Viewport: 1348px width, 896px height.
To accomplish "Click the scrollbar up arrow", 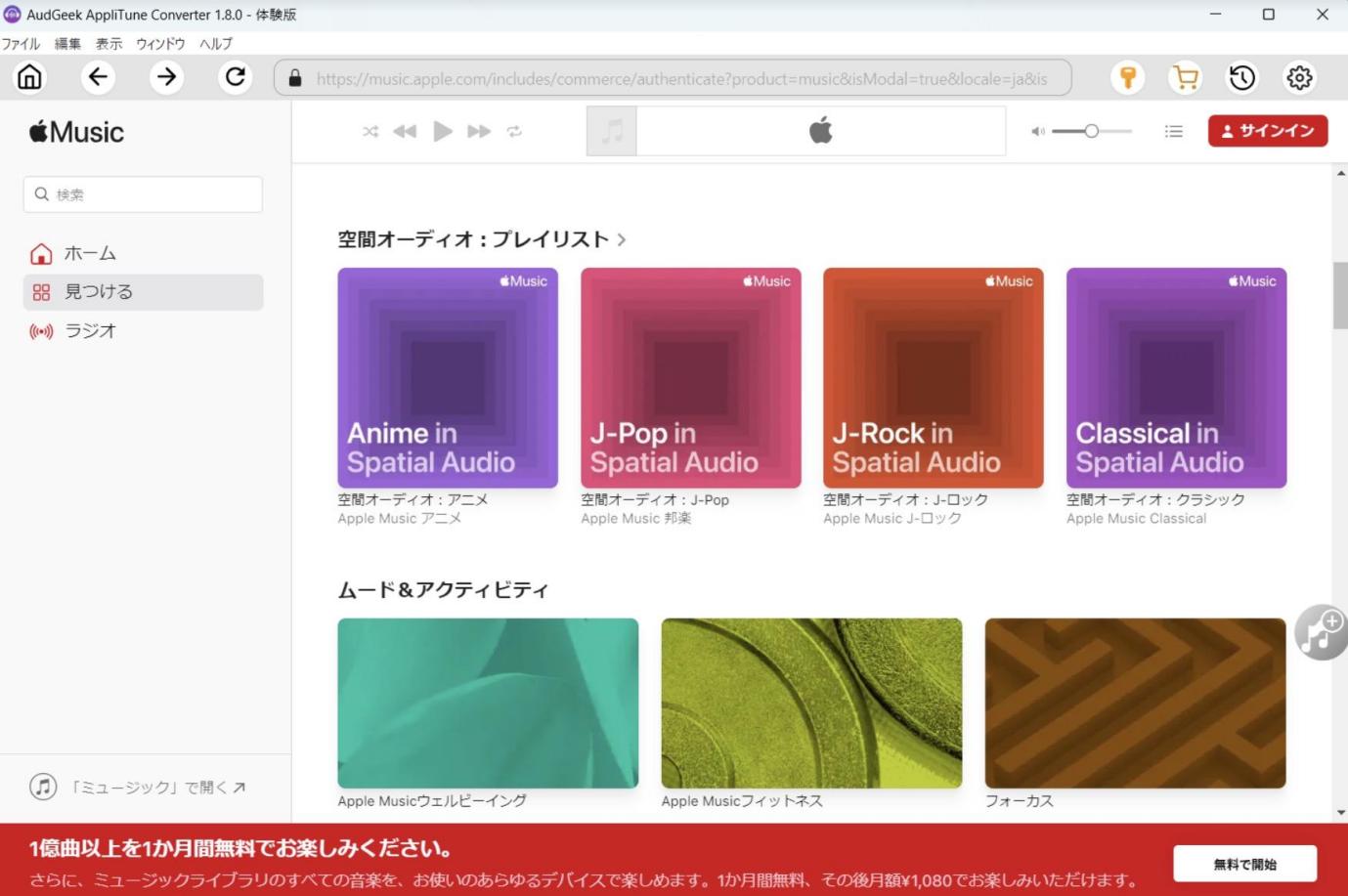I will (1340, 173).
